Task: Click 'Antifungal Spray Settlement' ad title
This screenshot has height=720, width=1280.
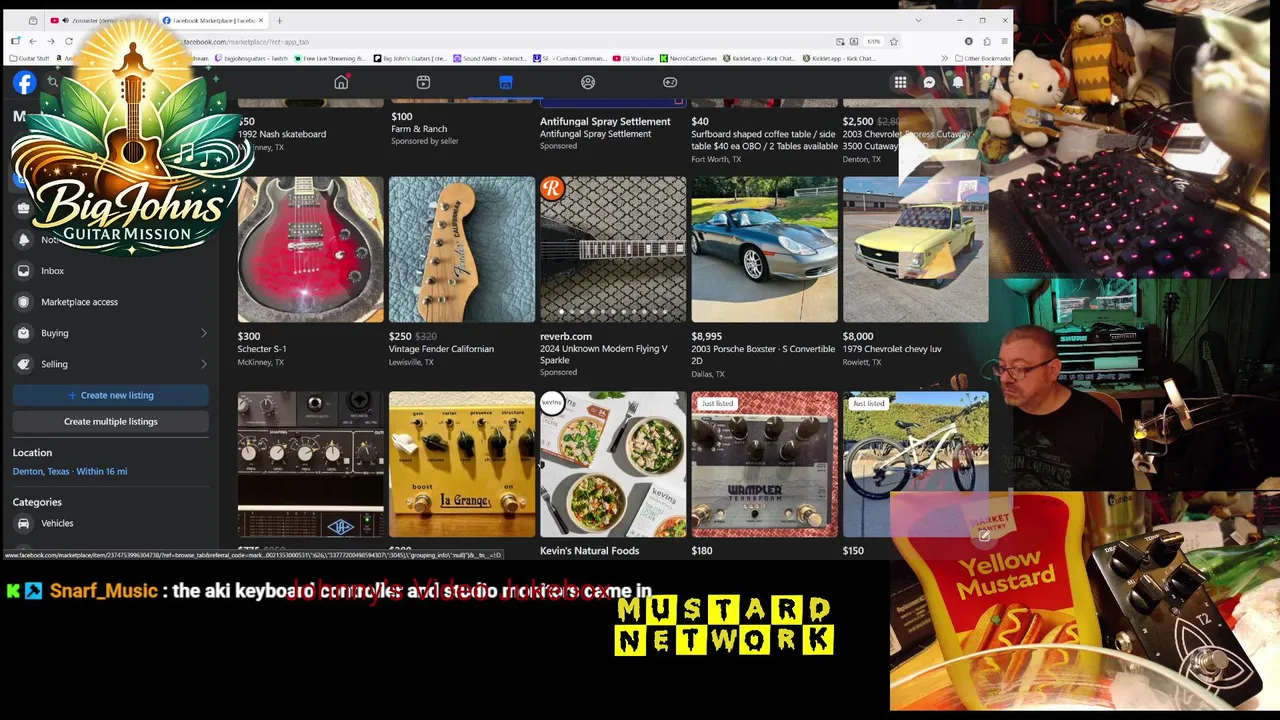Action: pyautogui.click(x=605, y=121)
